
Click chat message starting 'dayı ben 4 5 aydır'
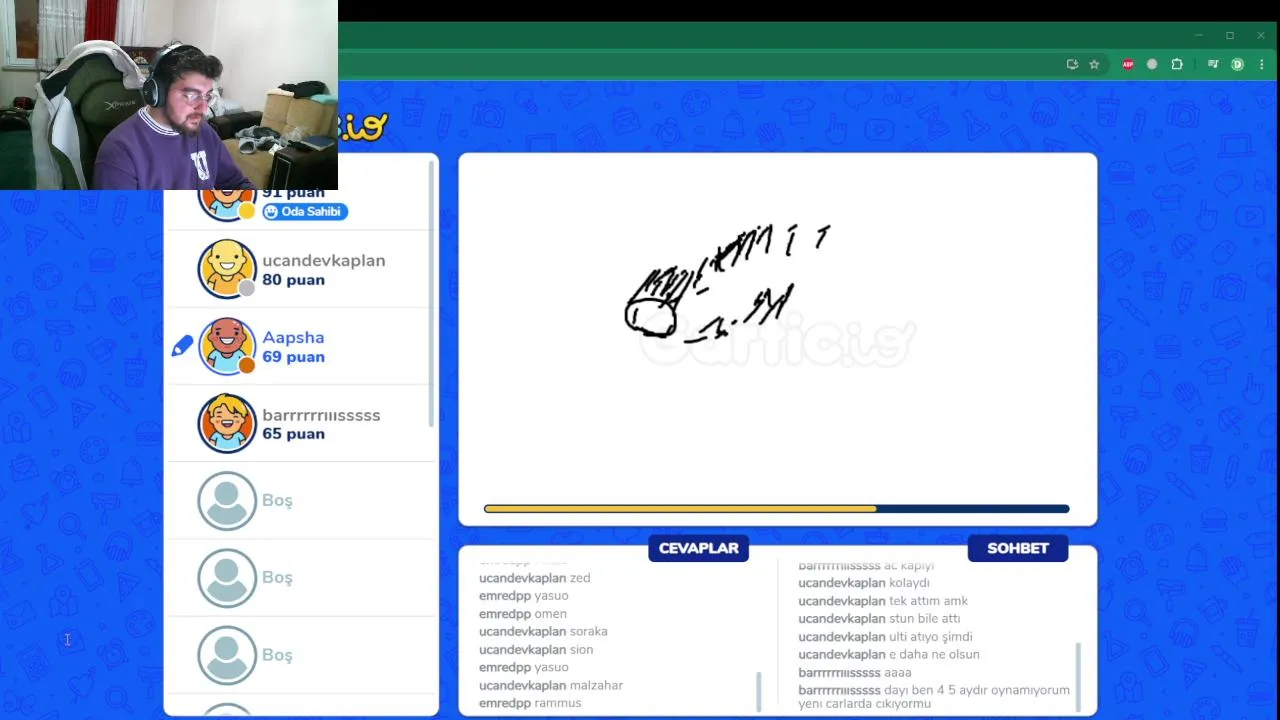(x=934, y=697)
